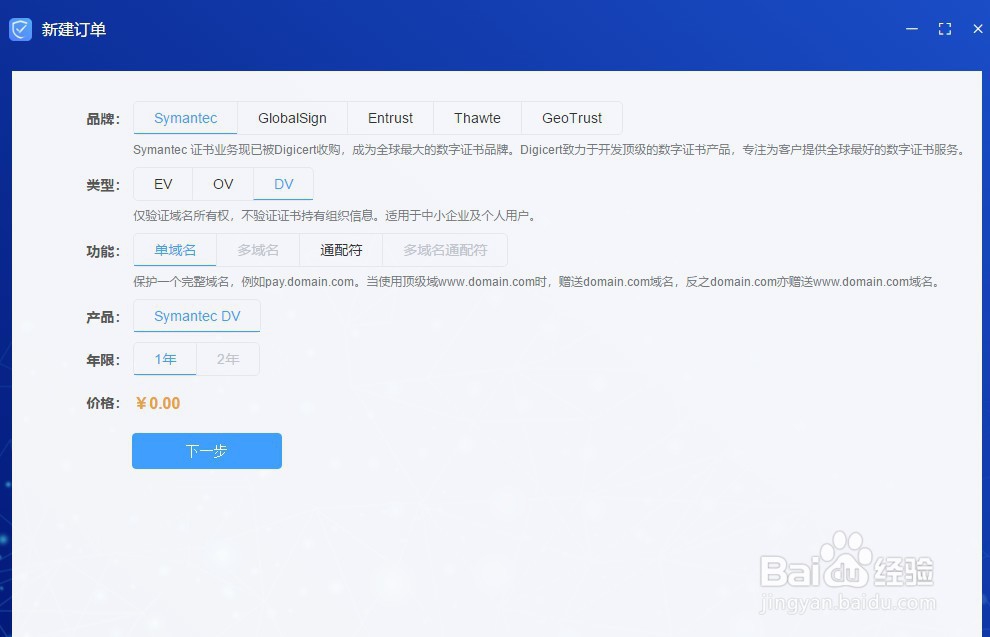The width and height of the screenshot is (990, 637).
Task: Click the shield app logo icon
Action: click(x=20, y=29)
